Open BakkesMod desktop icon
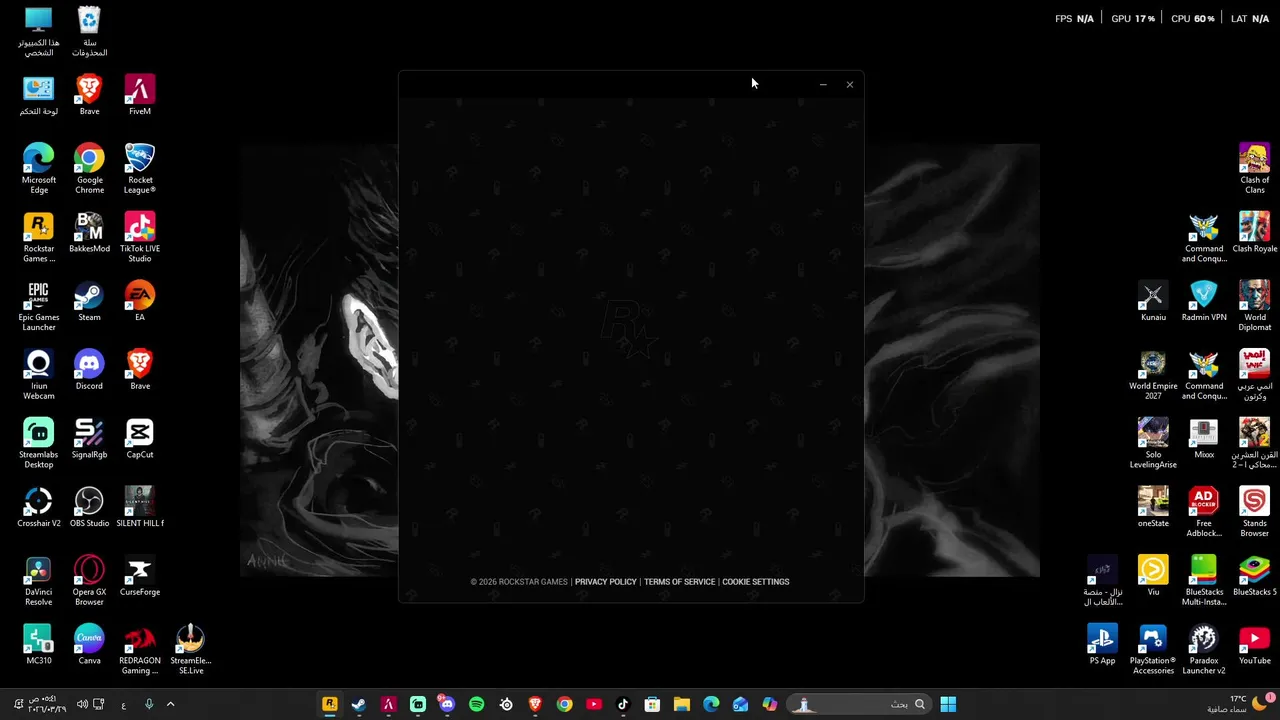 [x=89, y=233]
